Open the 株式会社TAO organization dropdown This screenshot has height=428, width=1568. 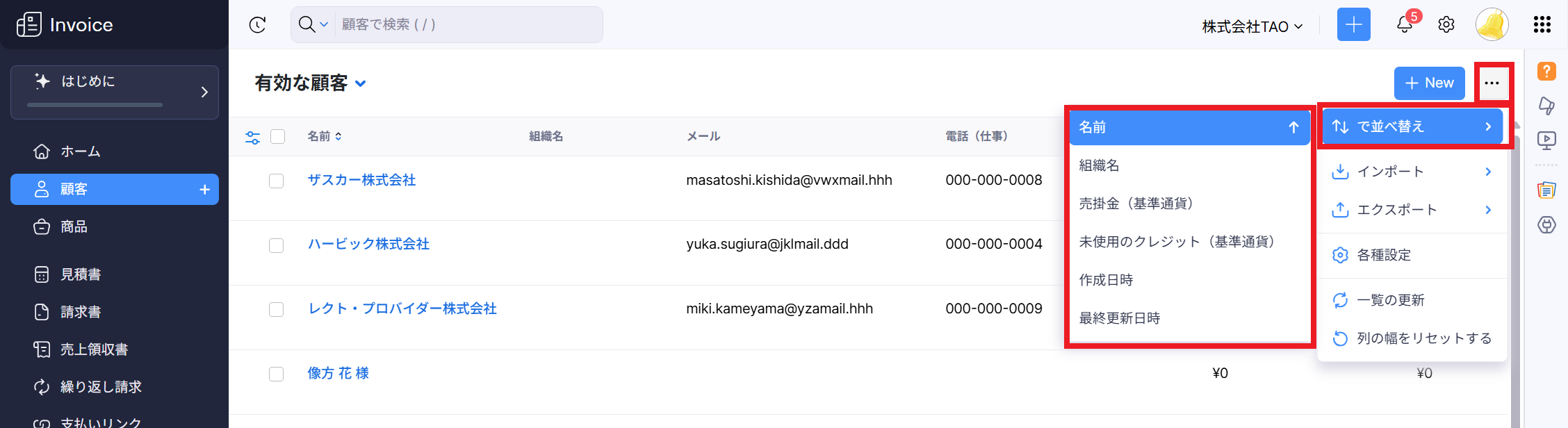pyautogui.click(x=1252, y=26)
